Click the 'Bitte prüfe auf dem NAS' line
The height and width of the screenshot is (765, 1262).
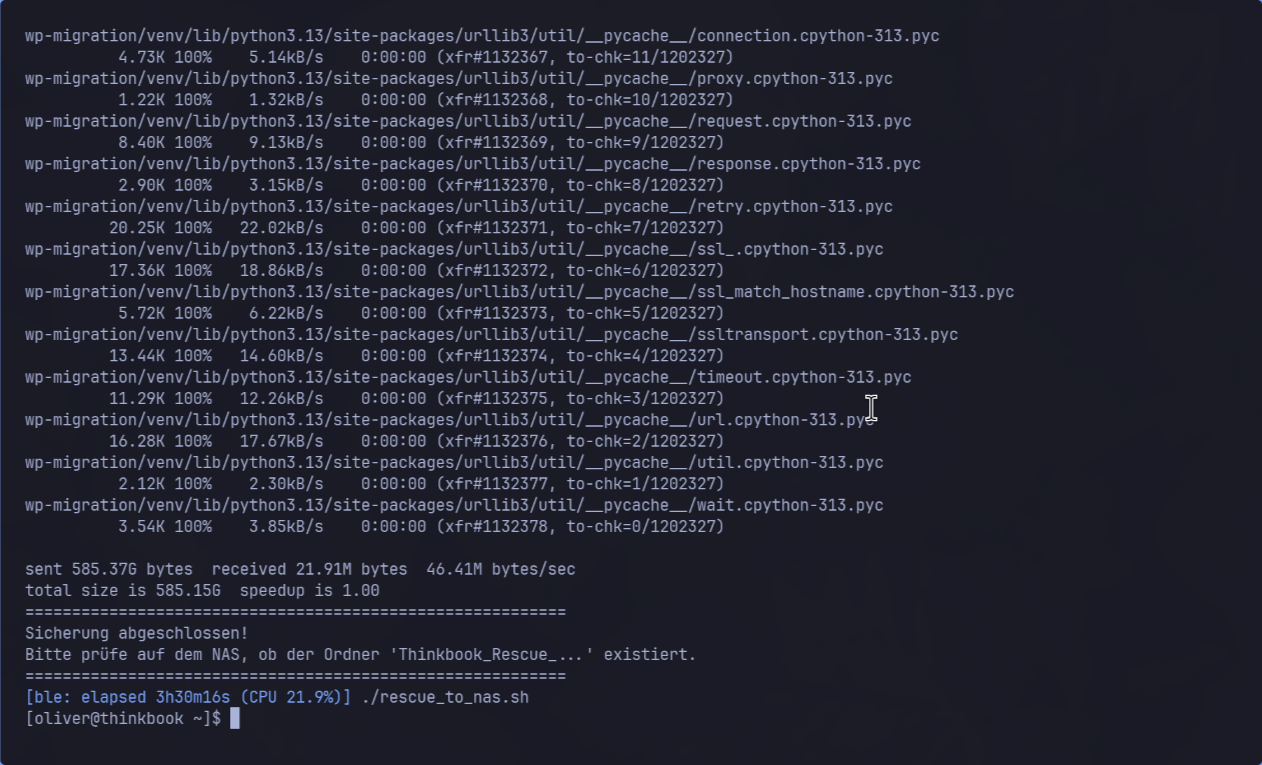pyautogui.click(x=360, y=655)
